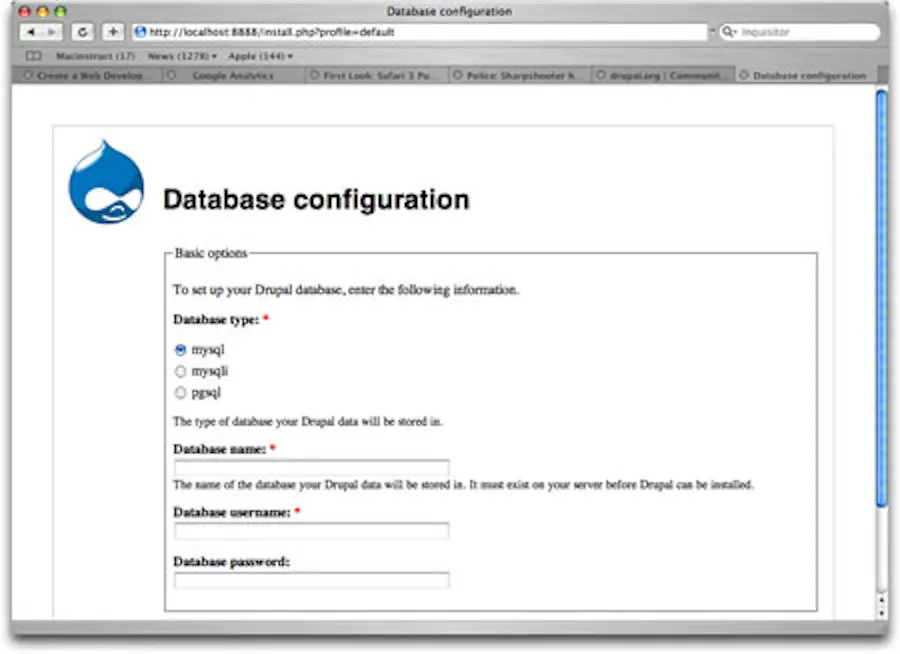
Task: Click the plus add bookmark button
Action: 113,33
